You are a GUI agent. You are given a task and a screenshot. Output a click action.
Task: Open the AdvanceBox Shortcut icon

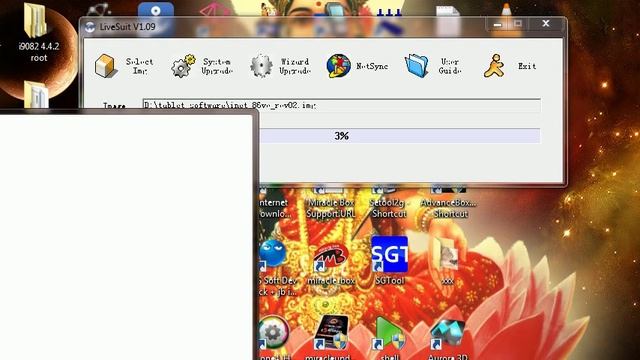449,202
